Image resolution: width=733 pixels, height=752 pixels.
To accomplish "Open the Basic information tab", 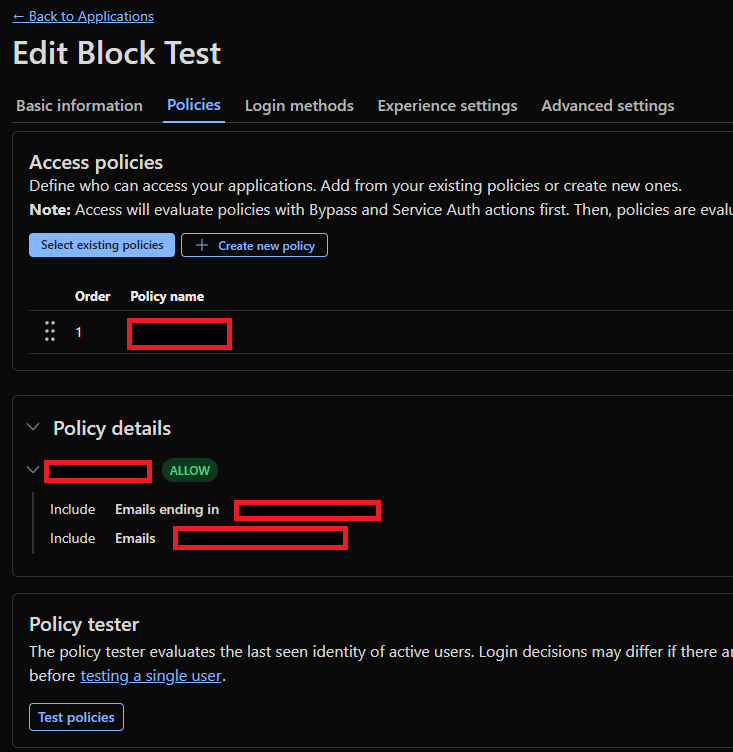I will [x=79, y=106].
